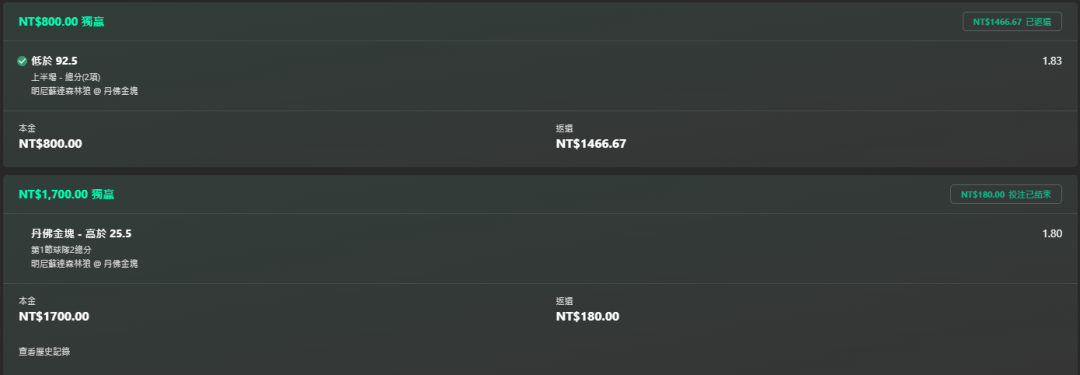Image resolution: width=1080 pixels, height=375 pixels.
Task: Open the matchup text under 上半場 - 總分(2項)
Action: tap(84, 91)
